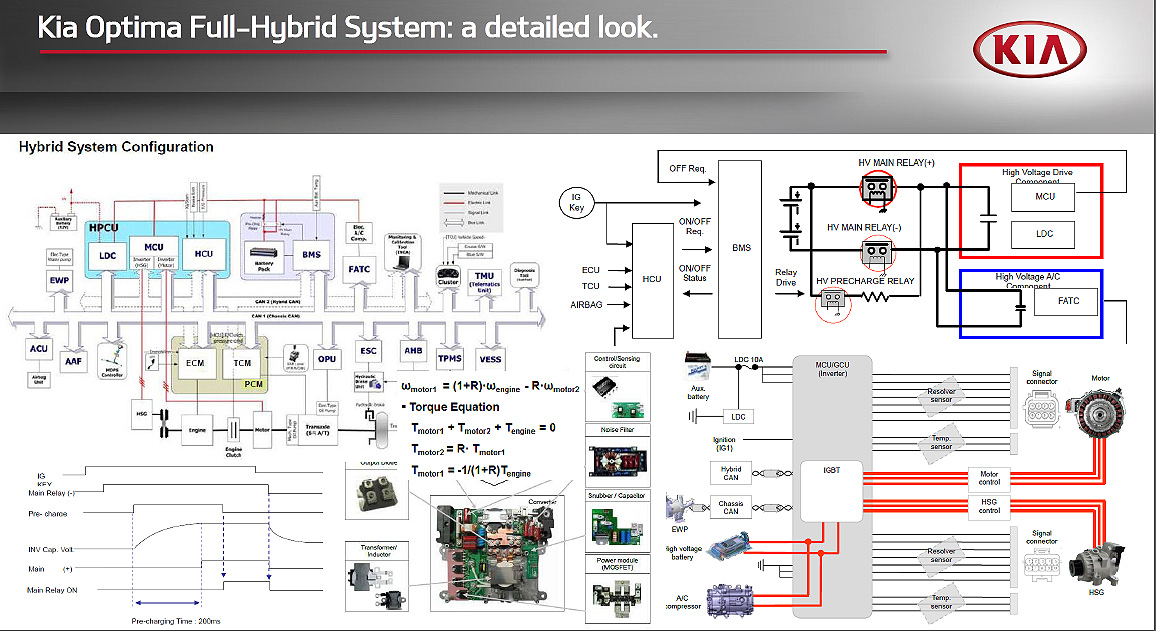Click the Hybrid System Configuration heading

coord(116,147)
